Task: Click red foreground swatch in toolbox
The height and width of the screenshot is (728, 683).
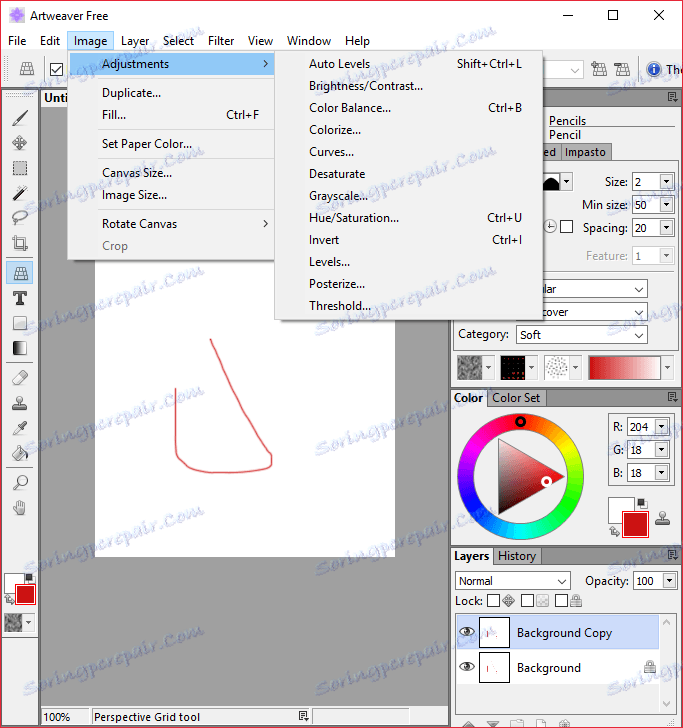Action: click(x=25, y=595)
